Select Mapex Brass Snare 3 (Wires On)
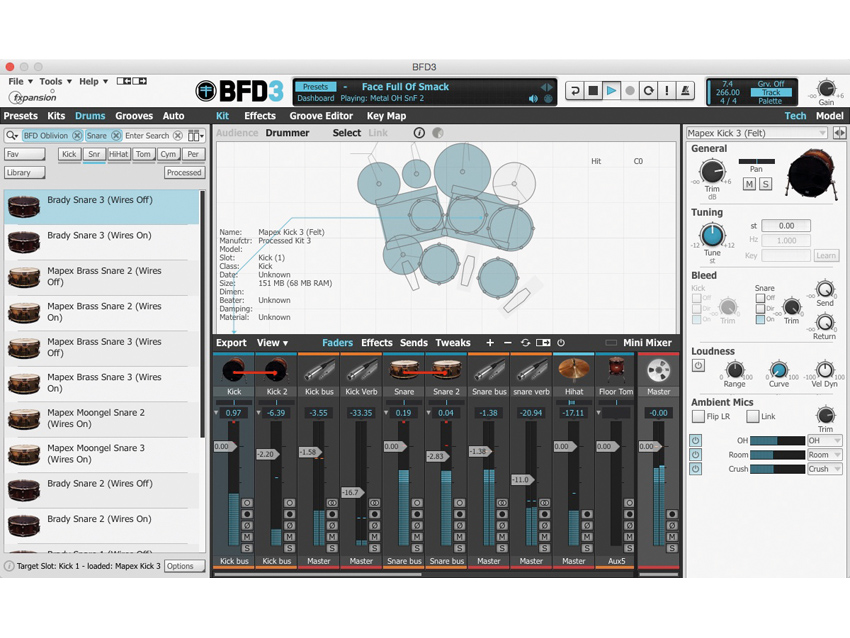The width and height of the screenshot is (850, 638). pyautogui.click(x=102, y=383)
